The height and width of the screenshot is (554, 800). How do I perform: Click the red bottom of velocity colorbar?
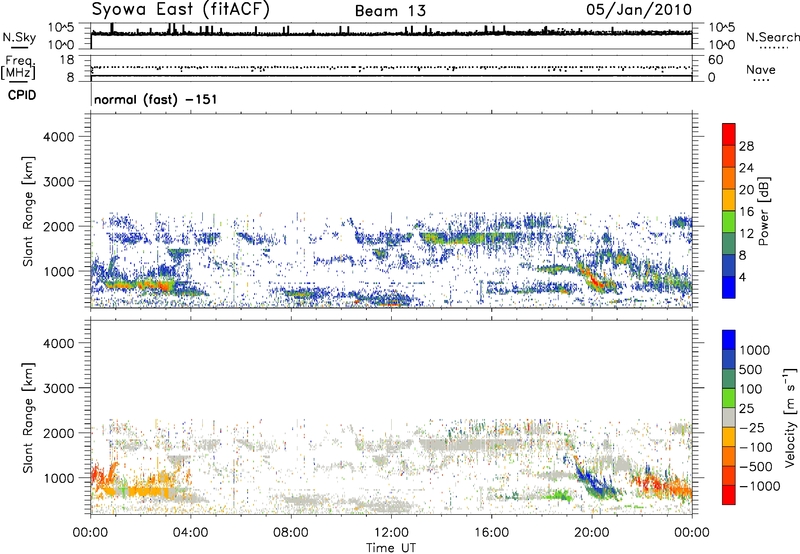(729, 495)
